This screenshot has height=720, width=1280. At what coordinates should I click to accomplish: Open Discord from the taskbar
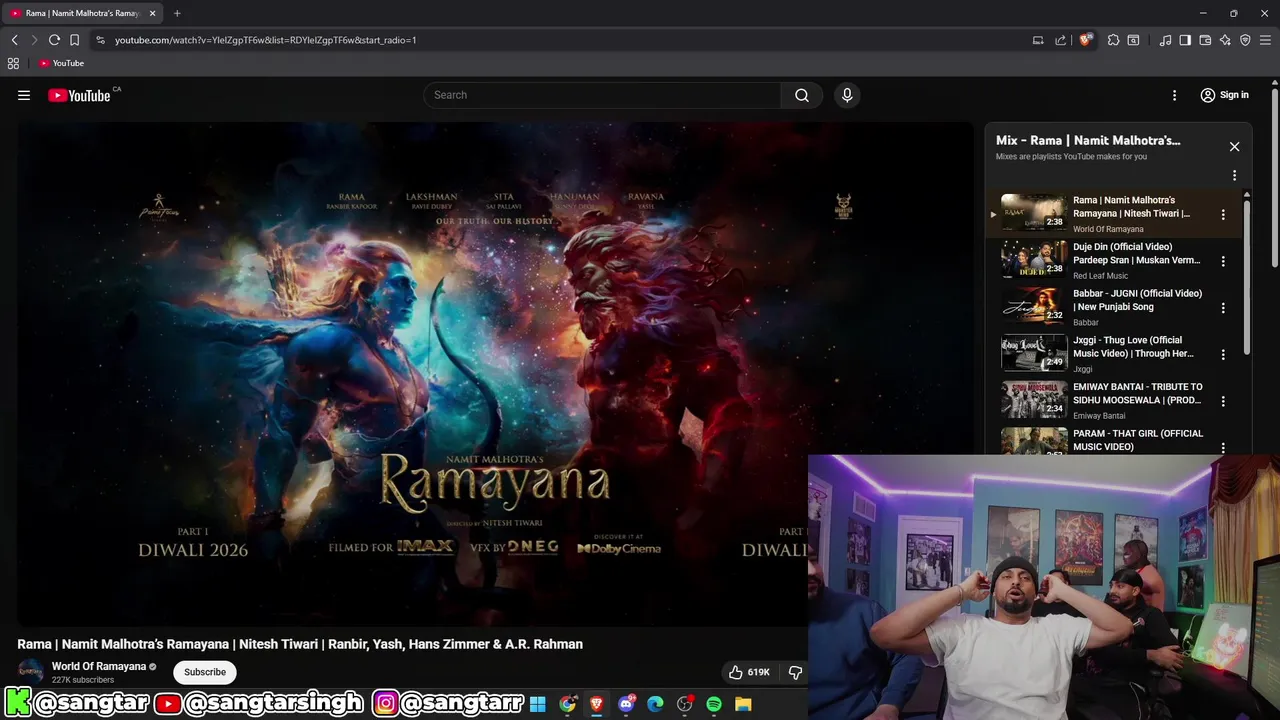(627, 704)
